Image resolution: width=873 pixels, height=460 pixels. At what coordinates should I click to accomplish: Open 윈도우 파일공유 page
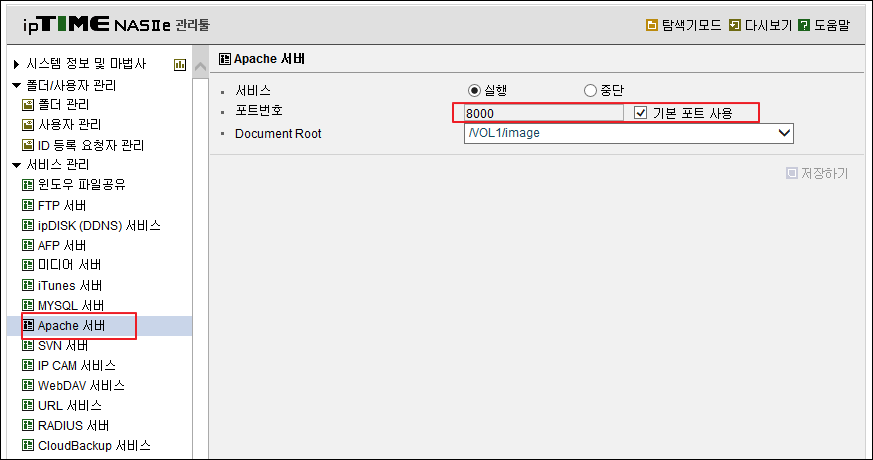pos(82,184)
